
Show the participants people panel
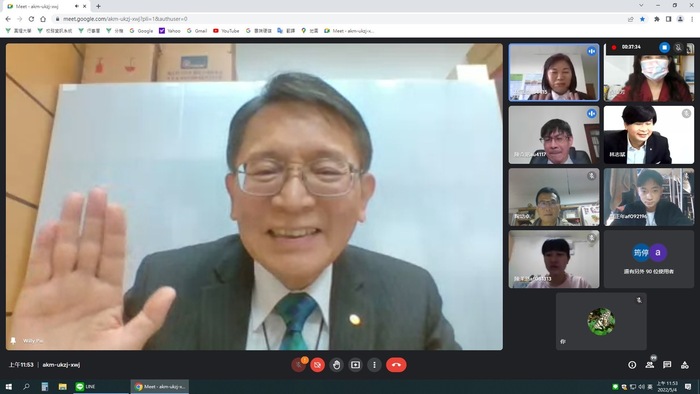tap(650, 365)
